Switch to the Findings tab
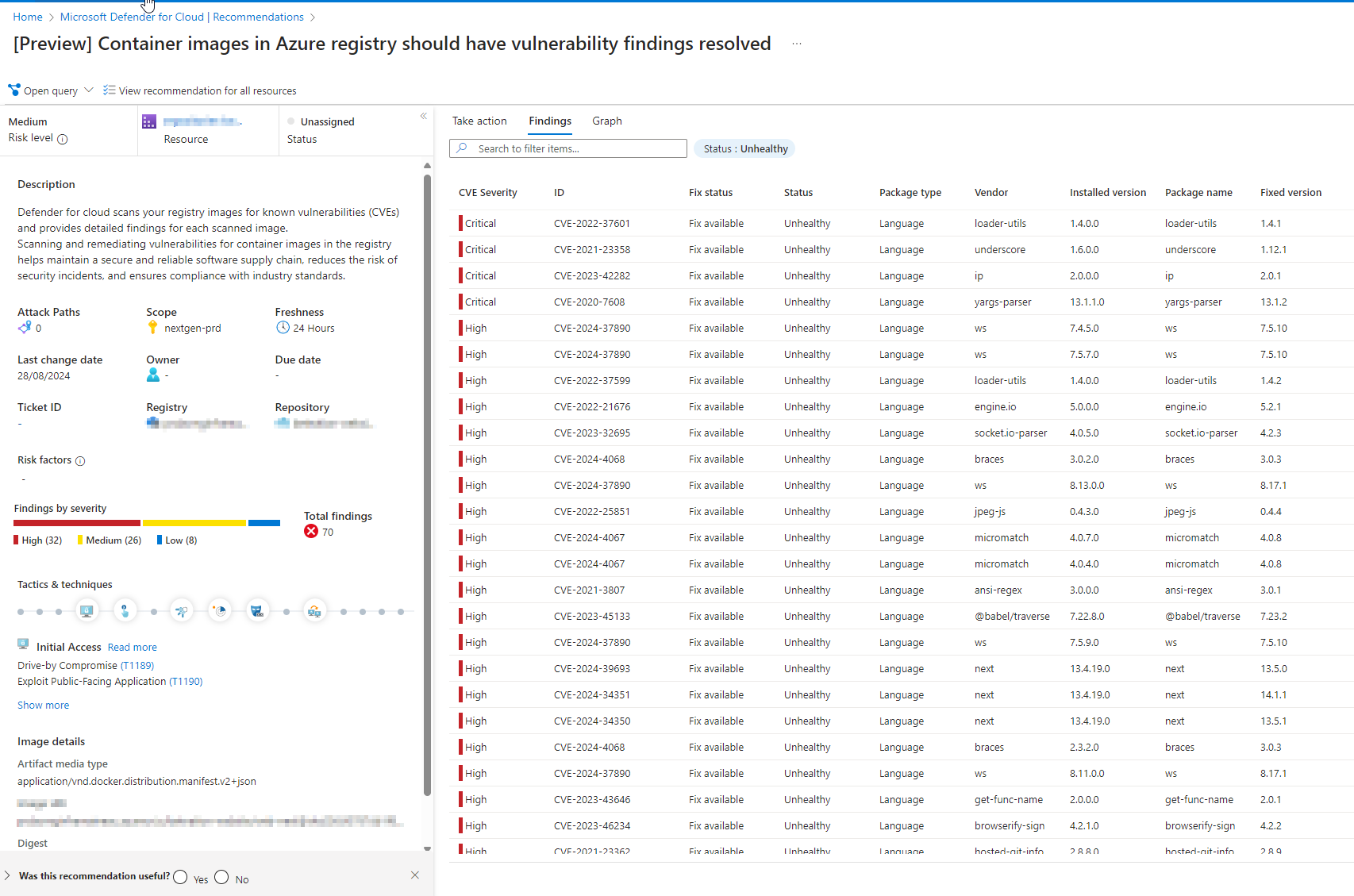 550,121
